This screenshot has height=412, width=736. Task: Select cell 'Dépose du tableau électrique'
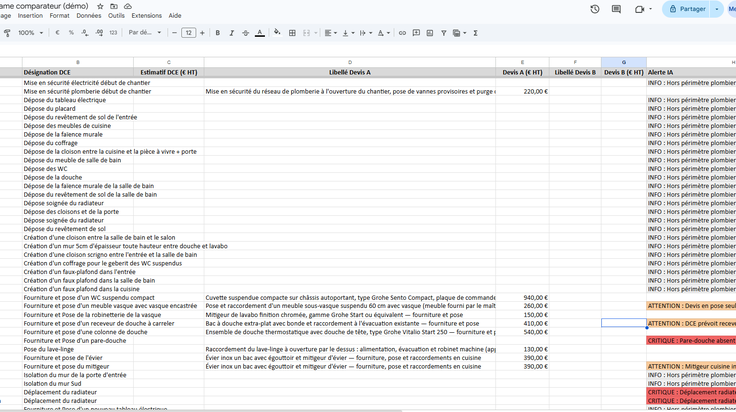pyautogui.click(x=78, y=100)
